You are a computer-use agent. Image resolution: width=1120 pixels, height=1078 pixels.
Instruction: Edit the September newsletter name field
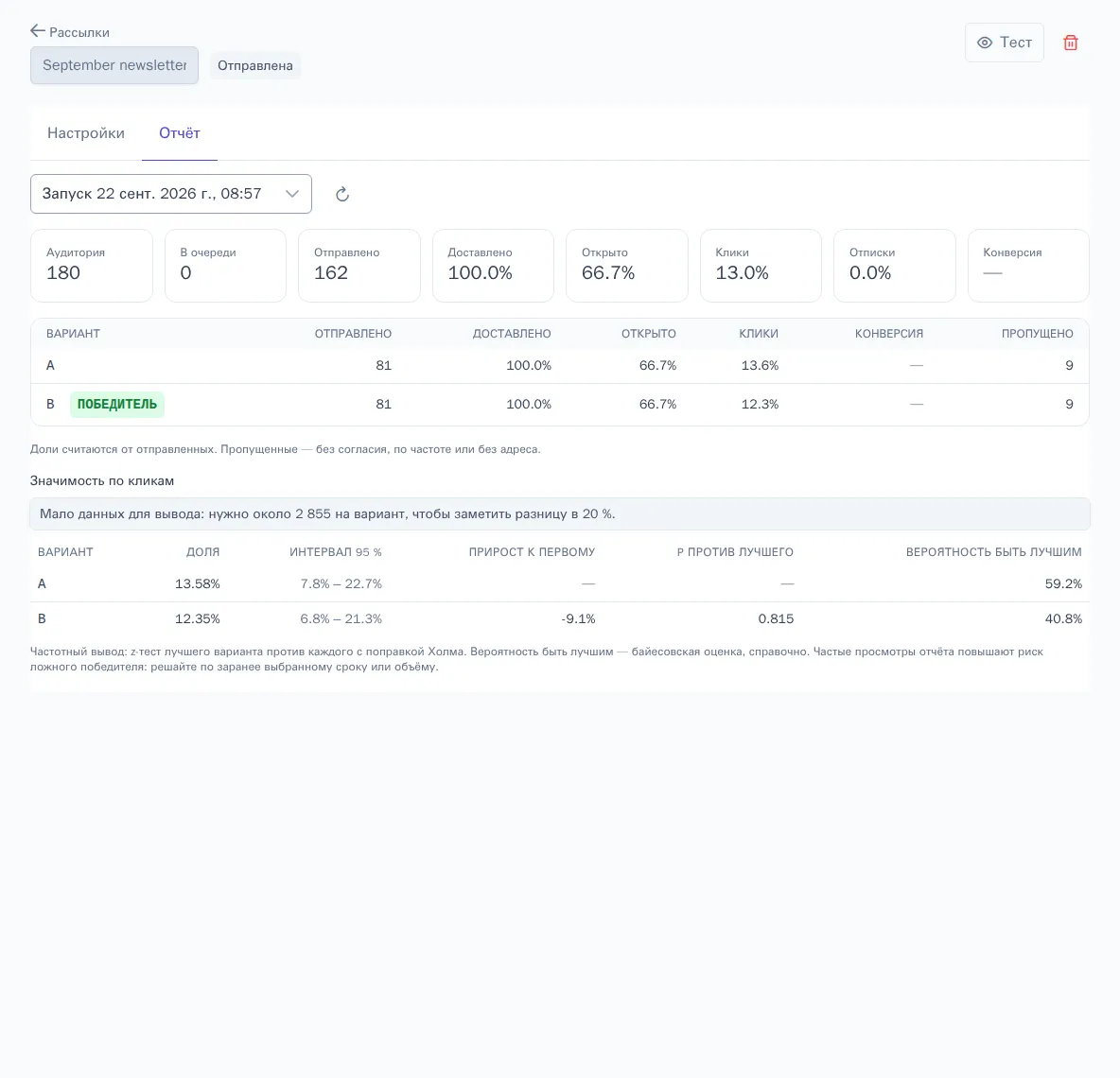click(x=114, y=65)
